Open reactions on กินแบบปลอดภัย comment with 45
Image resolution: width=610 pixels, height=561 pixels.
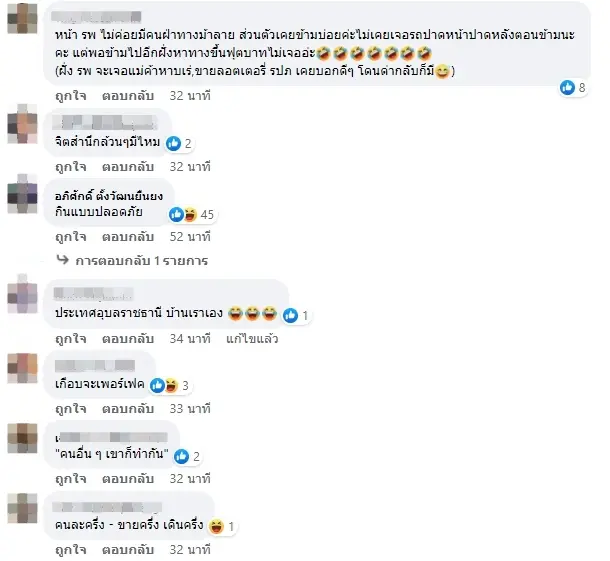(192, 214)
